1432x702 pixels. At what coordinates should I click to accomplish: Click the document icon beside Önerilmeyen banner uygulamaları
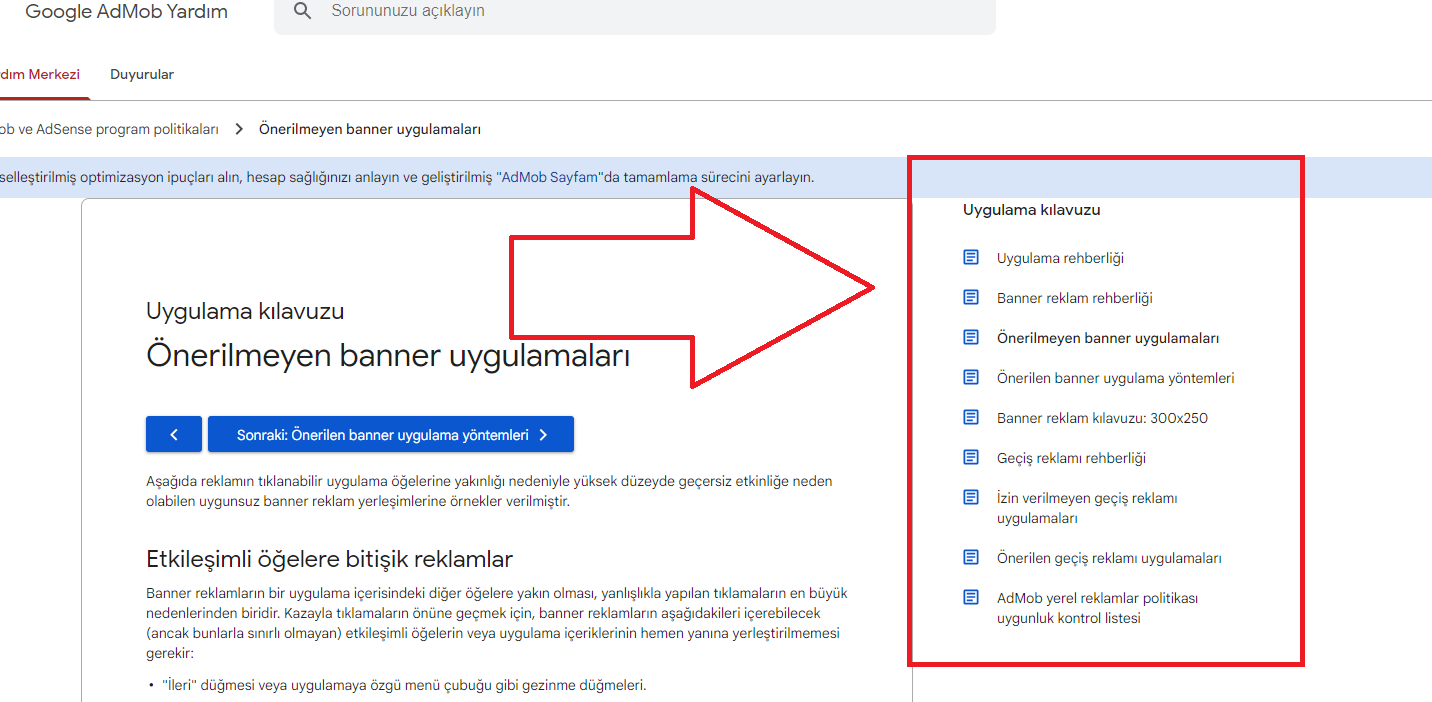click(970, 337)
